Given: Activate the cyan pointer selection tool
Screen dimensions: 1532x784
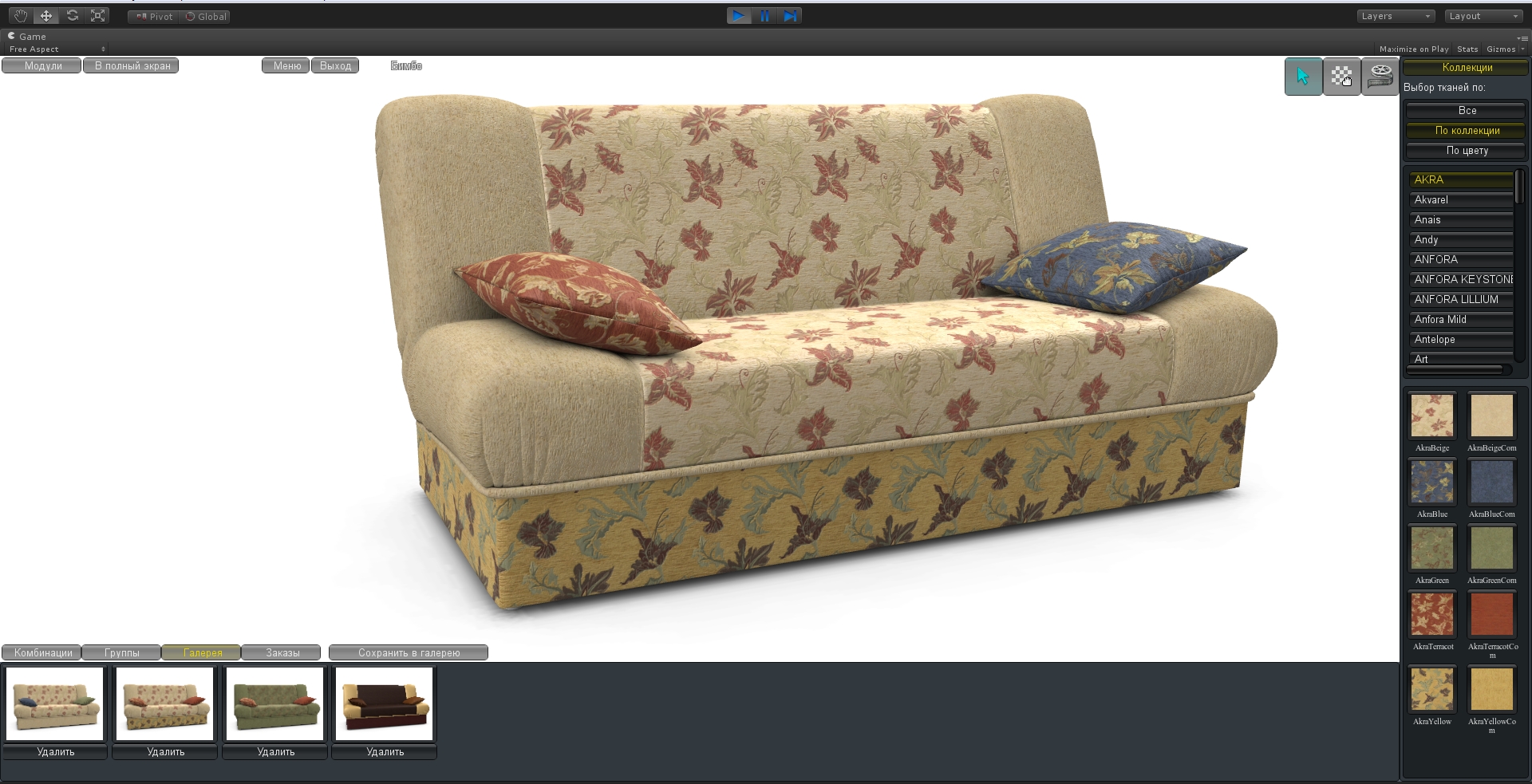Looking at the screenshot, I should tap(1303, 77).
